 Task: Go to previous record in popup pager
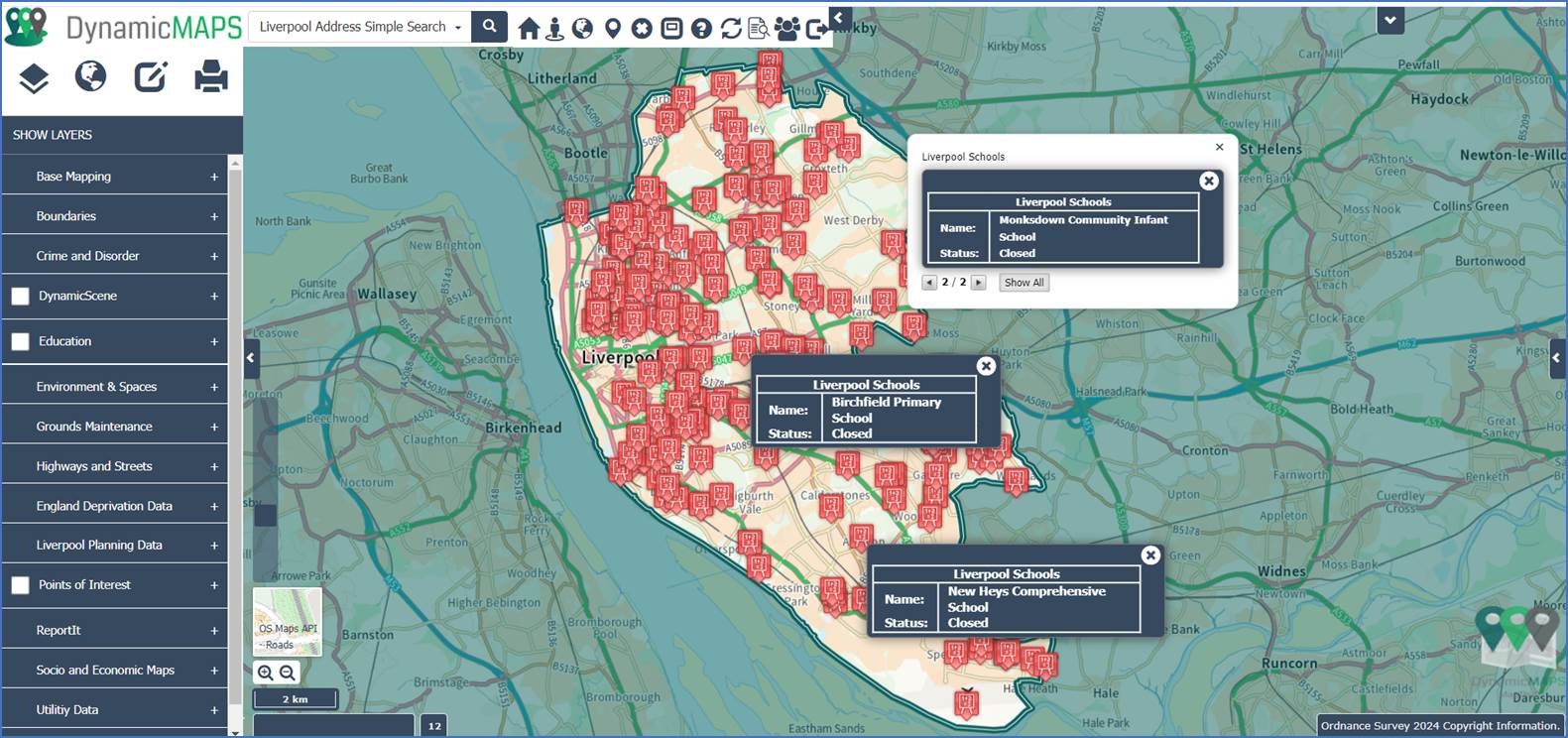929,283
